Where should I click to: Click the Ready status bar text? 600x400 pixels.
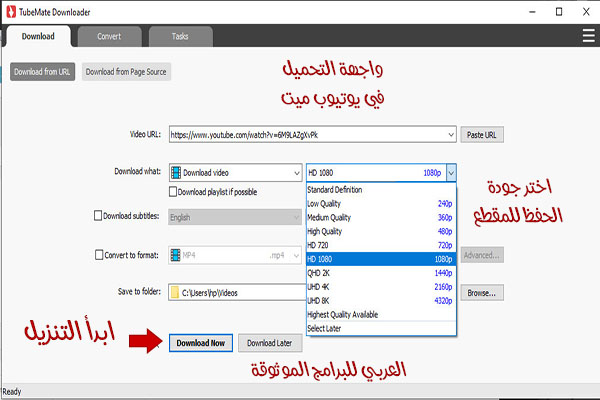12,392
